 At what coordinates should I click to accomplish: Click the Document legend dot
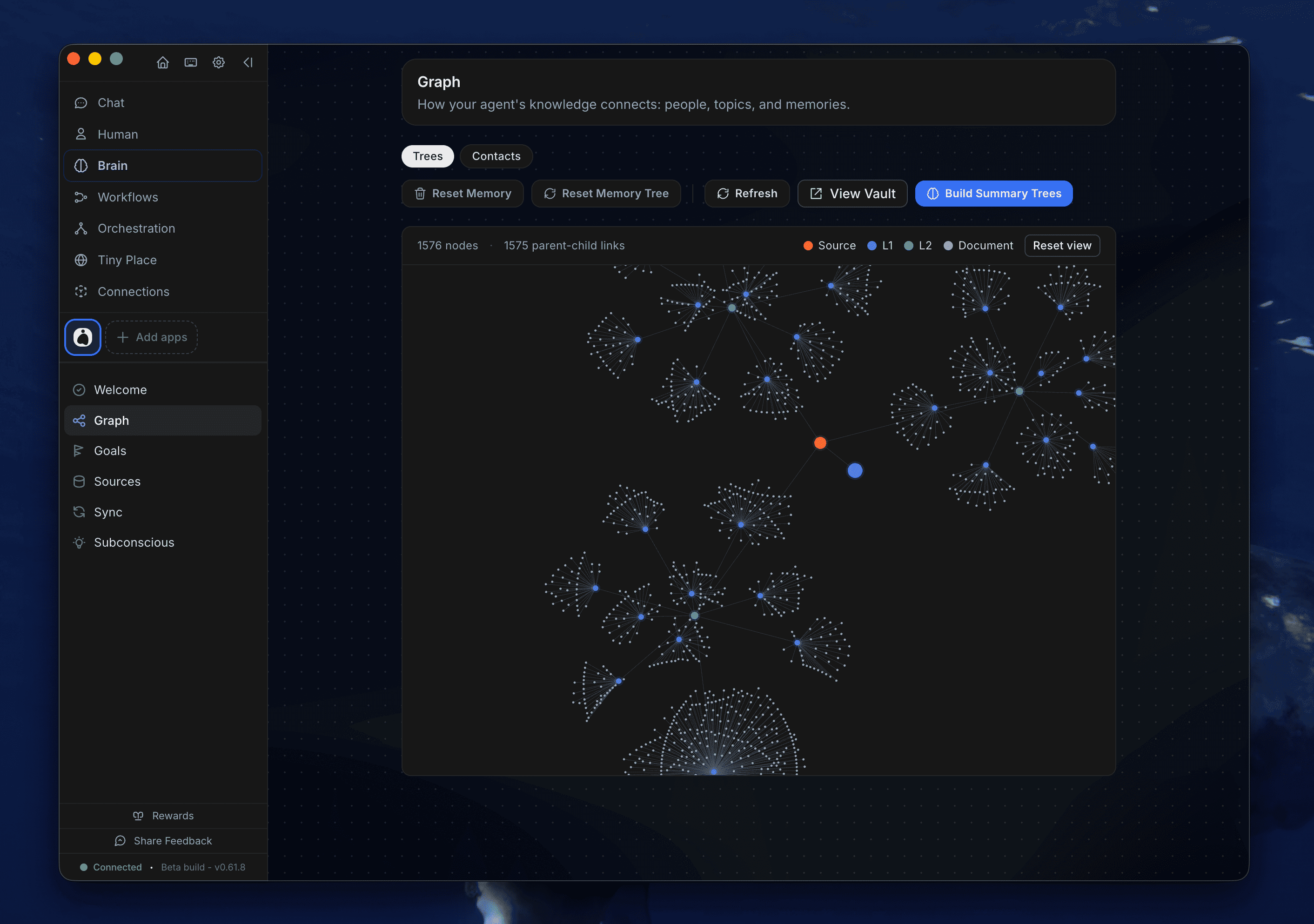[948, 246]
